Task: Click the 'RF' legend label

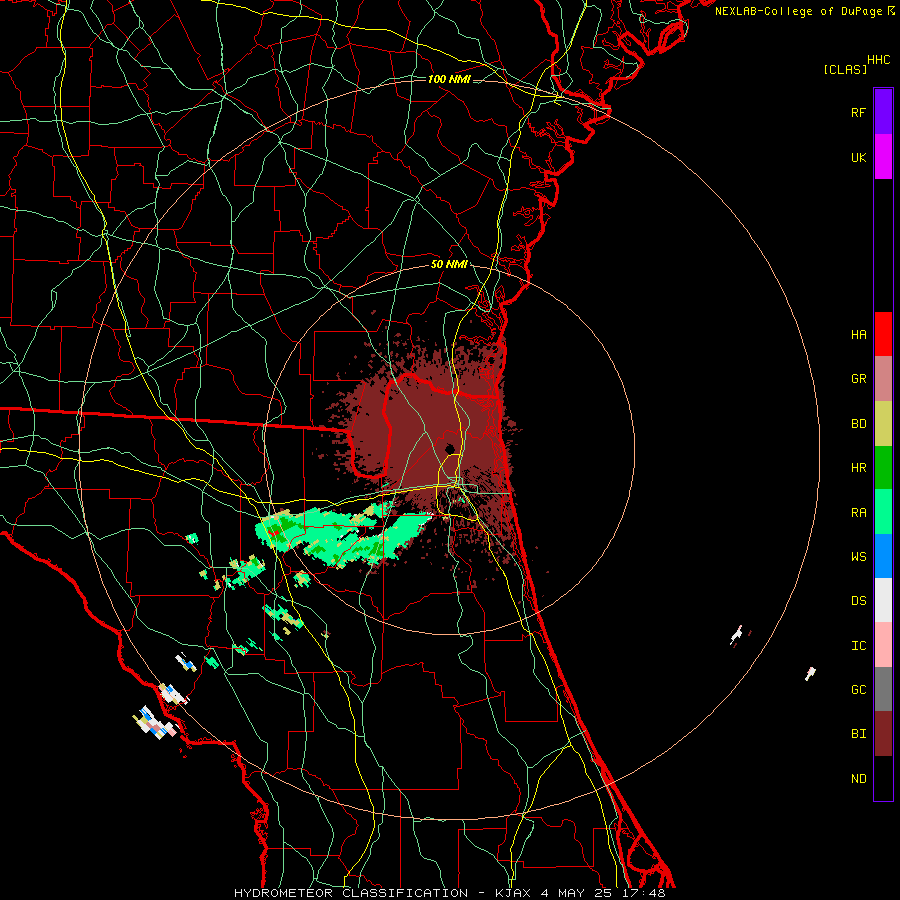Action: 858,112
